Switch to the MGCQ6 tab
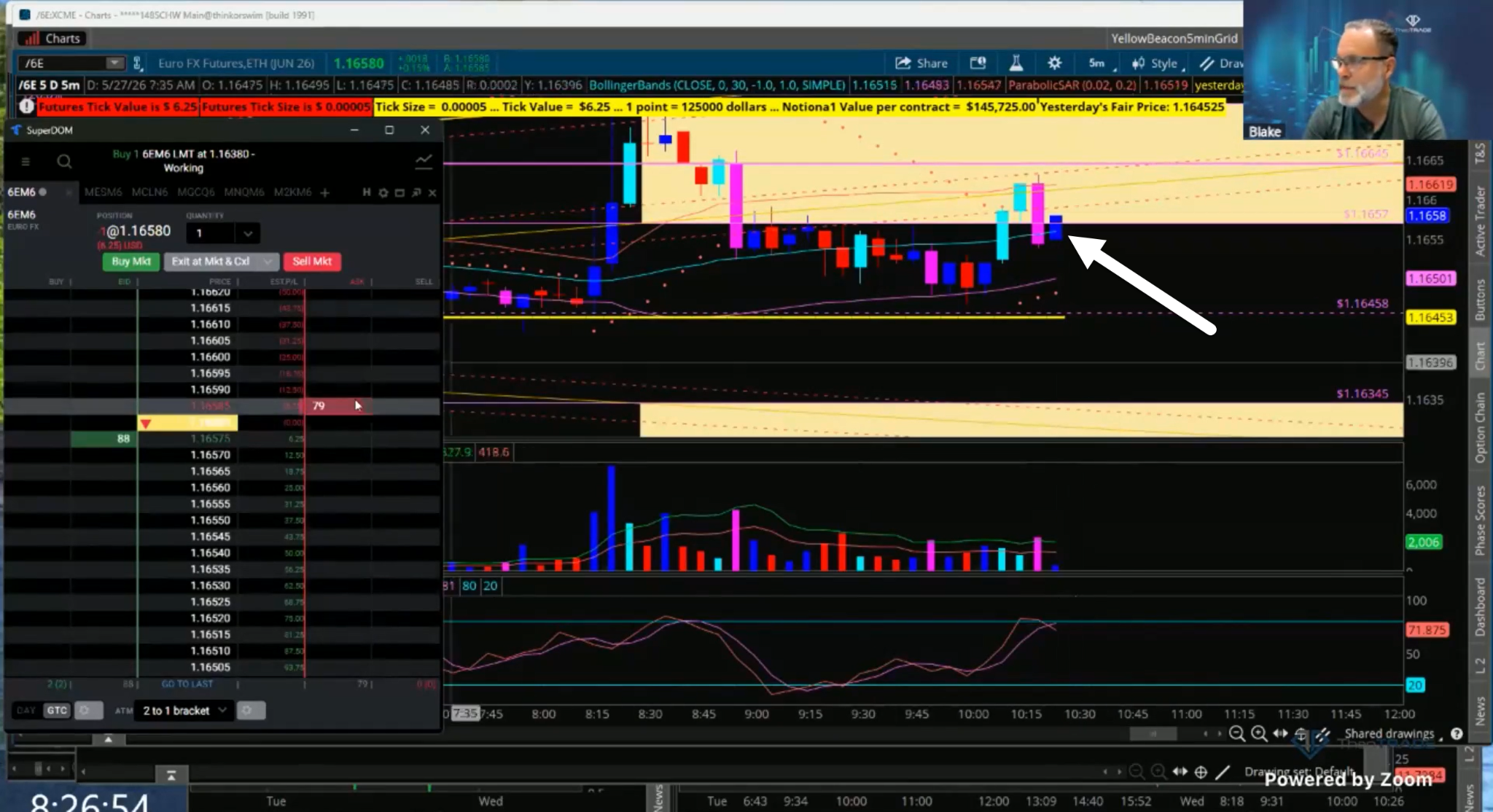The height and width of the screenshot is (812, 1493). point(196,192)
